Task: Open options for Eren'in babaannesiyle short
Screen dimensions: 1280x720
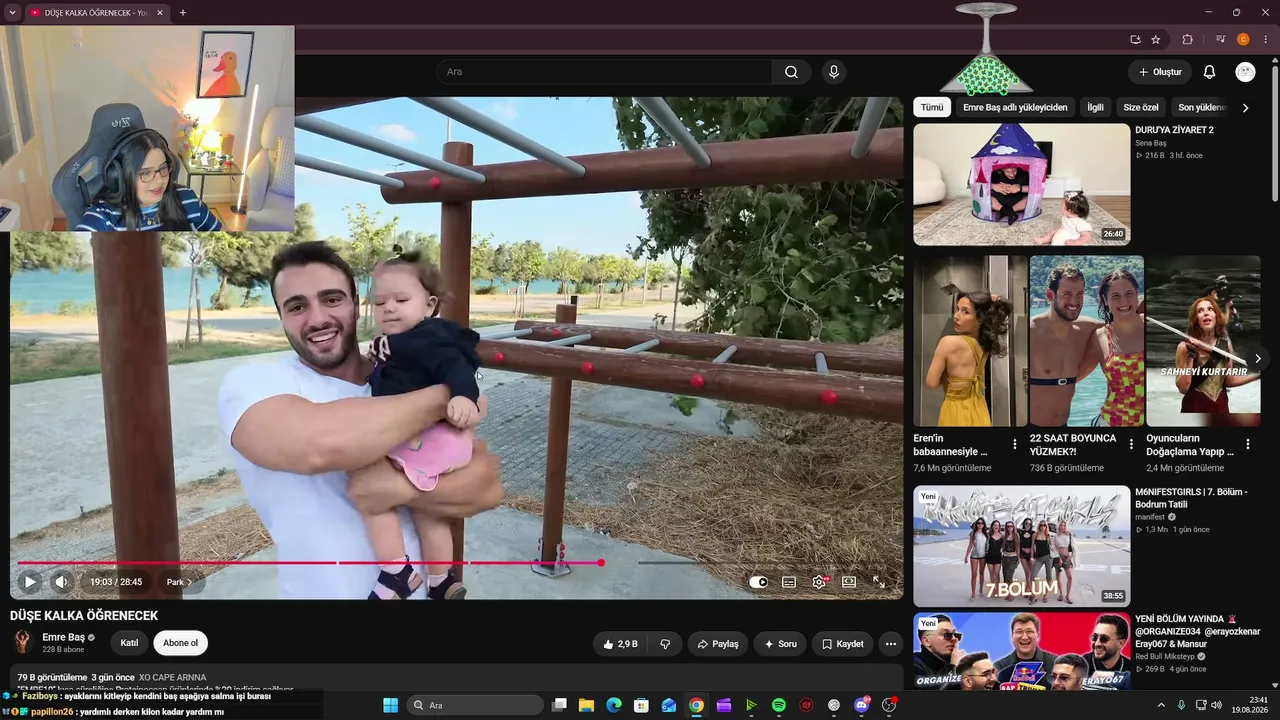Action: (x=1015, y=444)
